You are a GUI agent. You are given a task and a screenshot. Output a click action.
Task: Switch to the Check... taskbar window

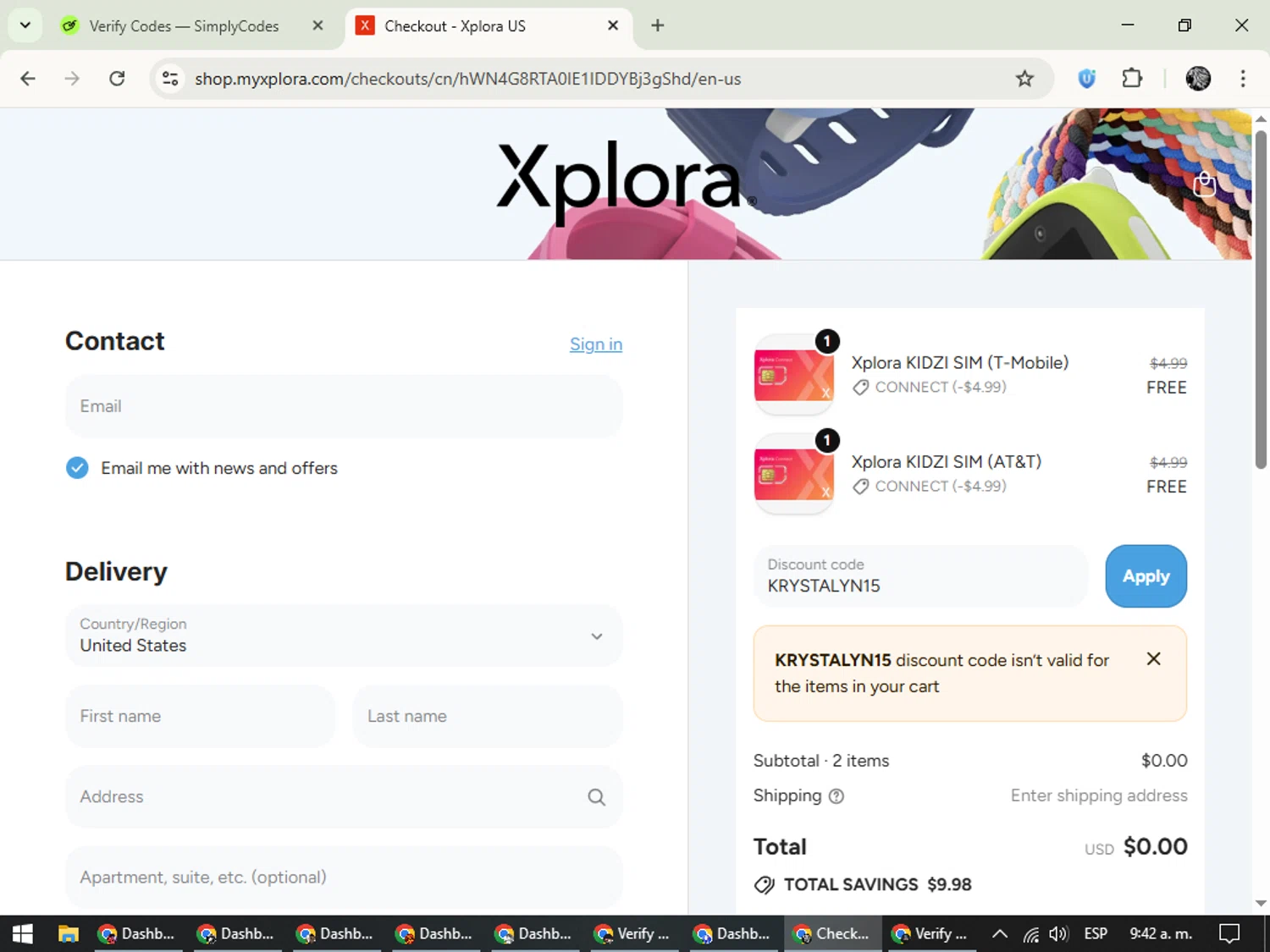(831, 933)
